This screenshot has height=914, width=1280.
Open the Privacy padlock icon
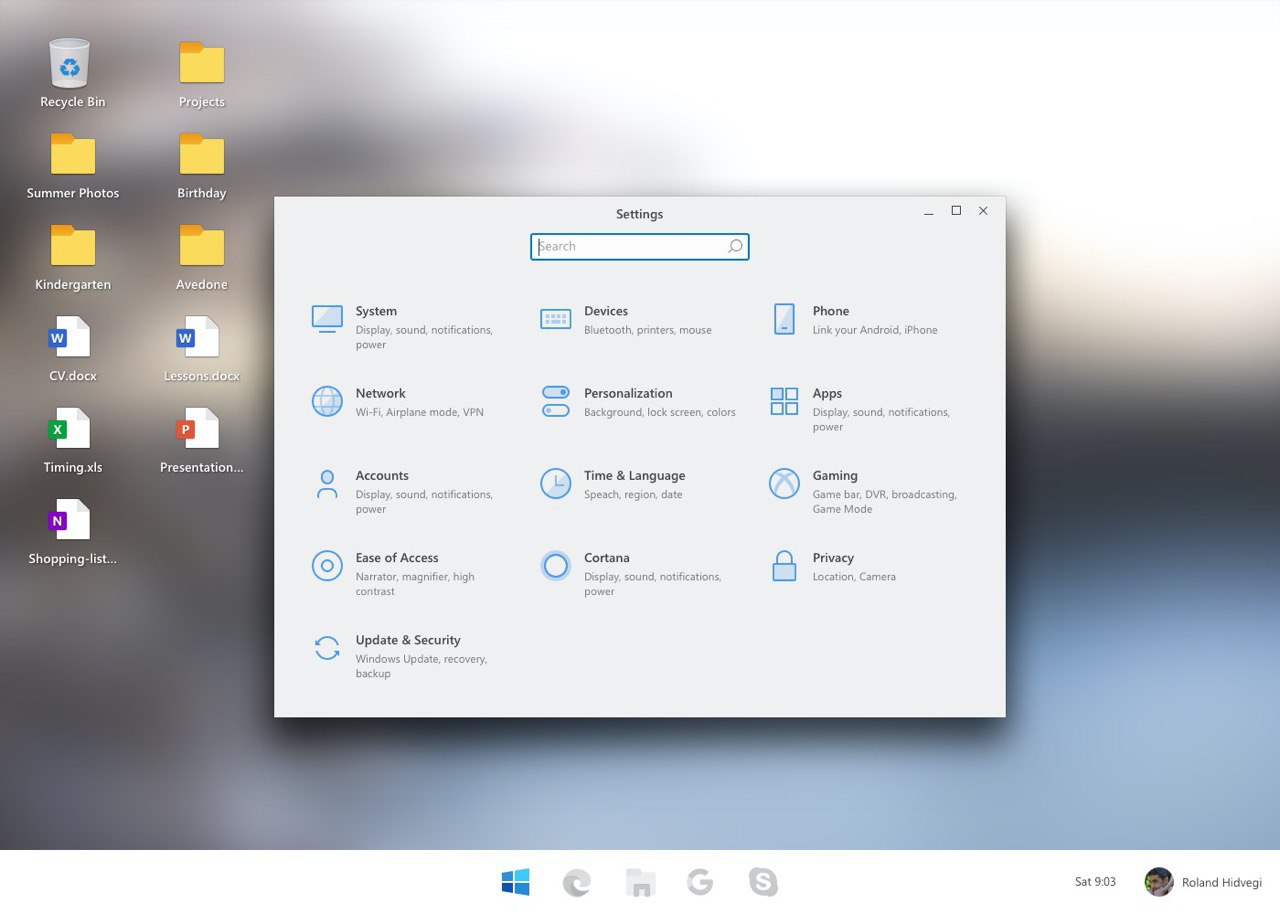pyautogui.click(x=784, y=566)
